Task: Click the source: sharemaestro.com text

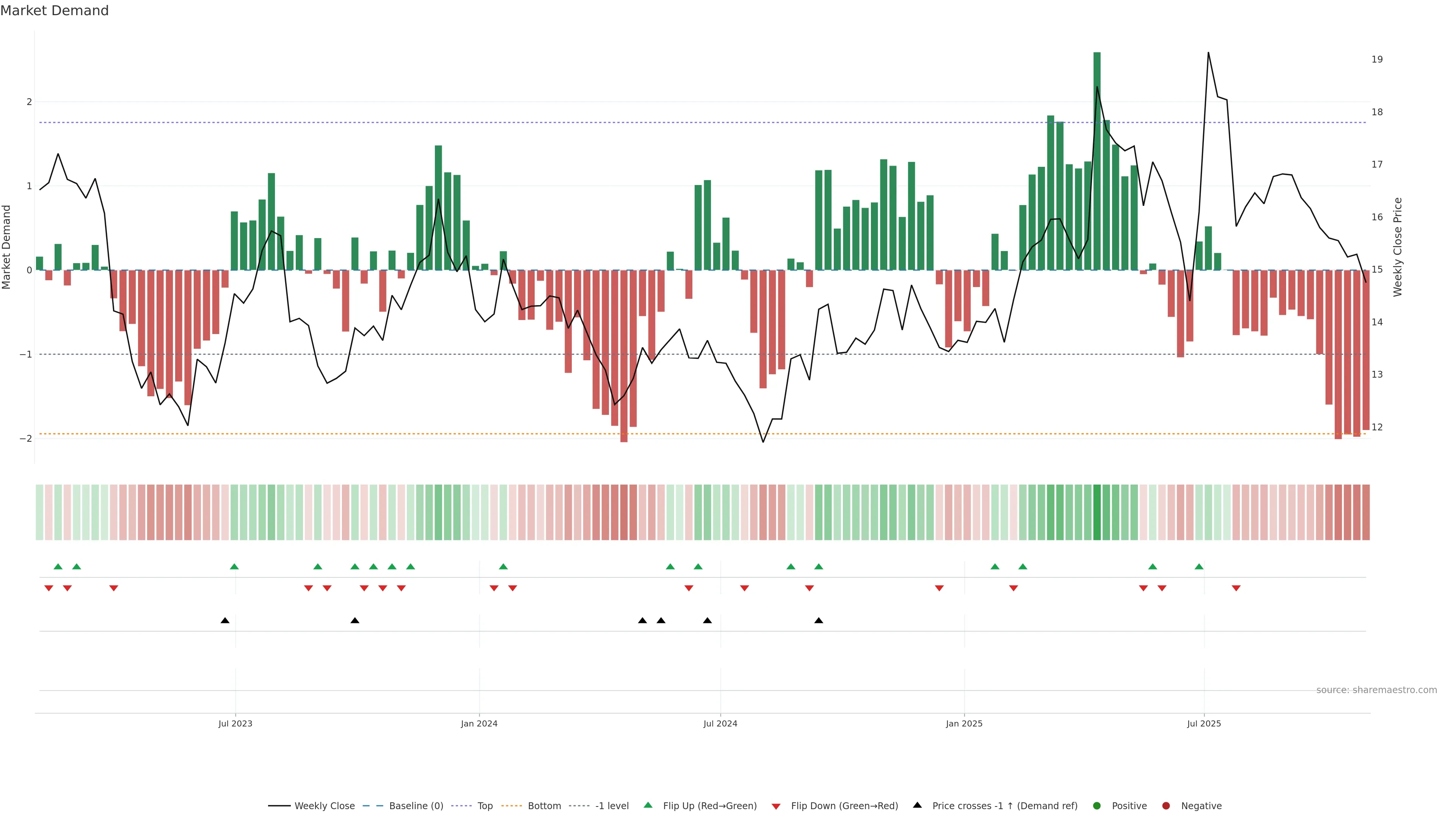Action: click(x=1376, y=690)
